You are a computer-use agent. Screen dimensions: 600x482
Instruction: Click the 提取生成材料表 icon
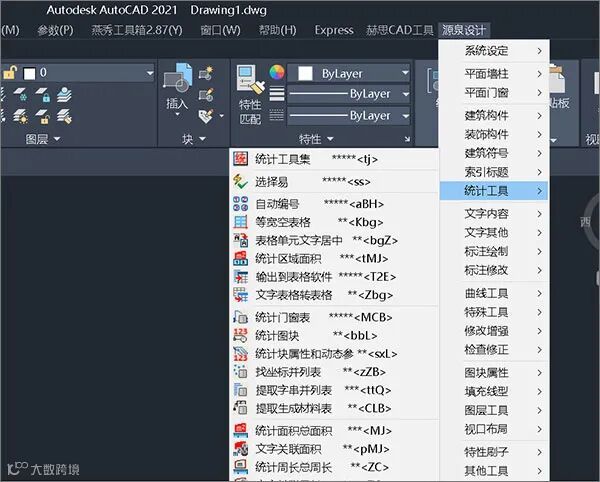pyautogui.click(x=240, y=408)
